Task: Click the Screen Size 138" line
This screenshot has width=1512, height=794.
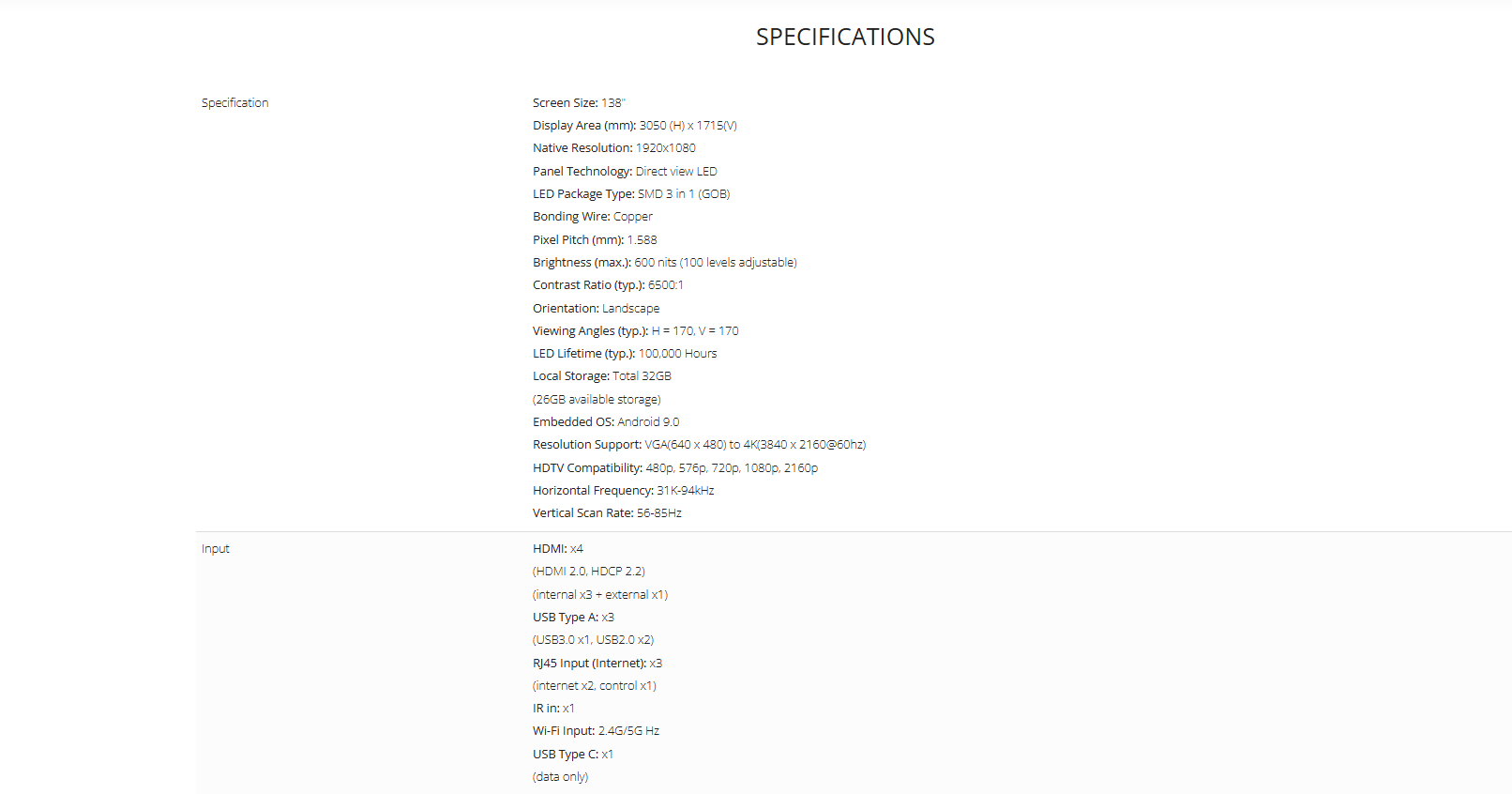Action: [x=579, y=103]
